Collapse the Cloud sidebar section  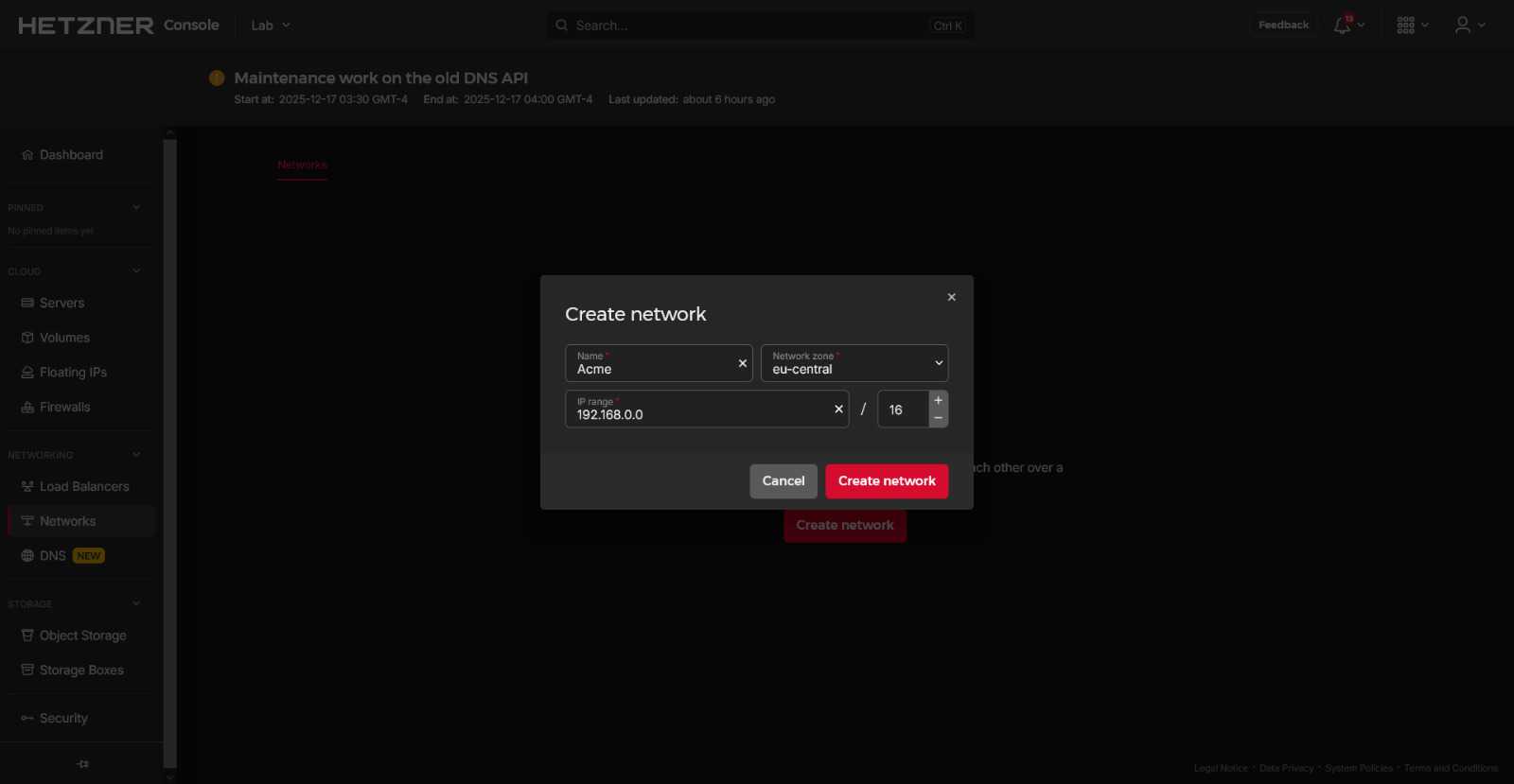136,271
